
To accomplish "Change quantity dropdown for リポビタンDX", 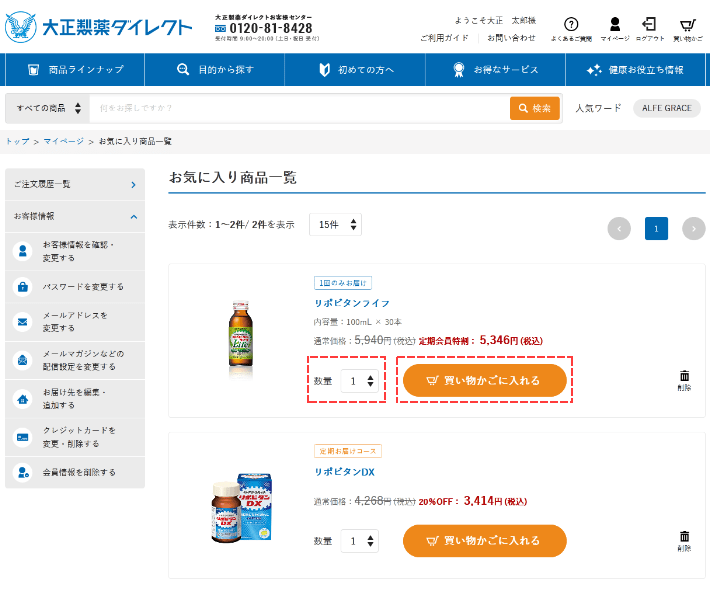I will (x=360, y=541).
